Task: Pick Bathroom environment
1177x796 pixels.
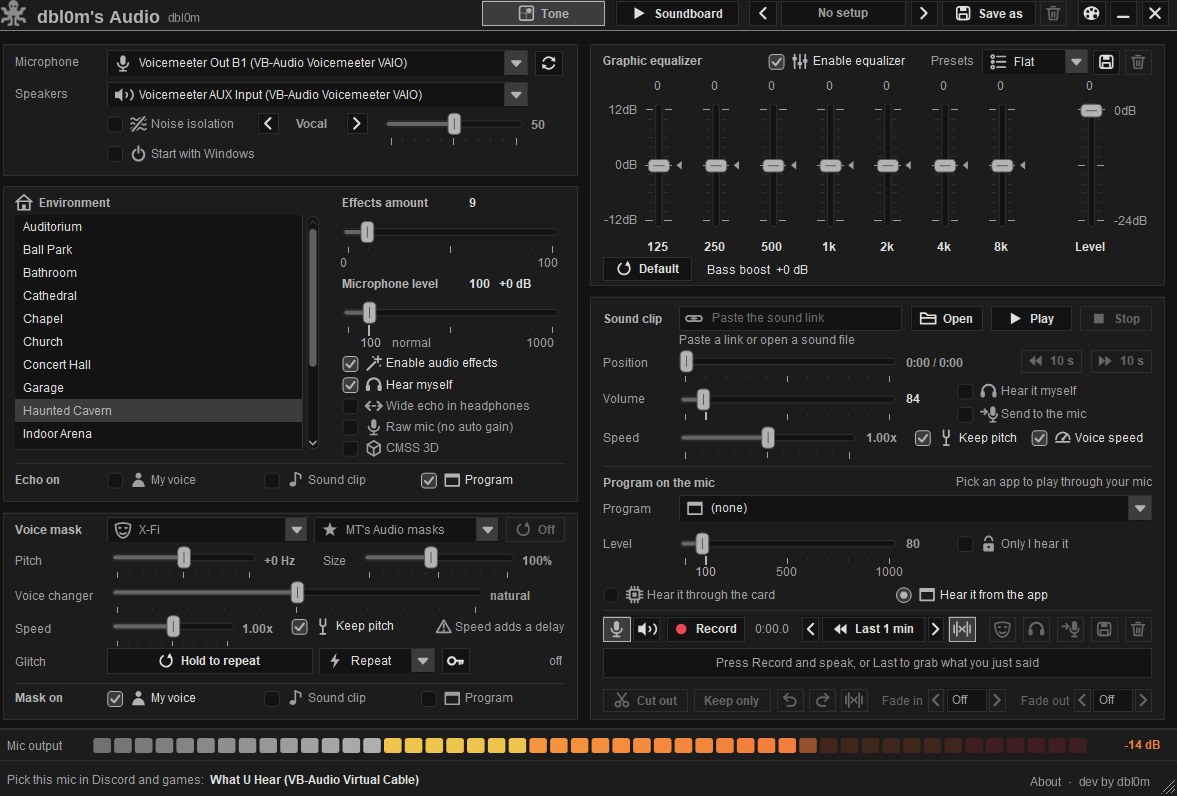Action: [158, 273]
